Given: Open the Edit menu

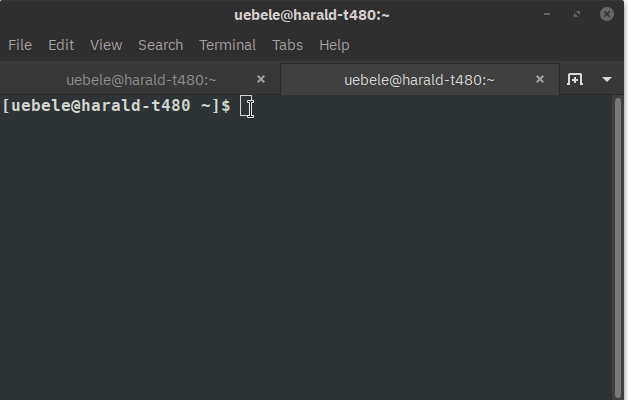Looking at the screenshot, I should point(61,45).
